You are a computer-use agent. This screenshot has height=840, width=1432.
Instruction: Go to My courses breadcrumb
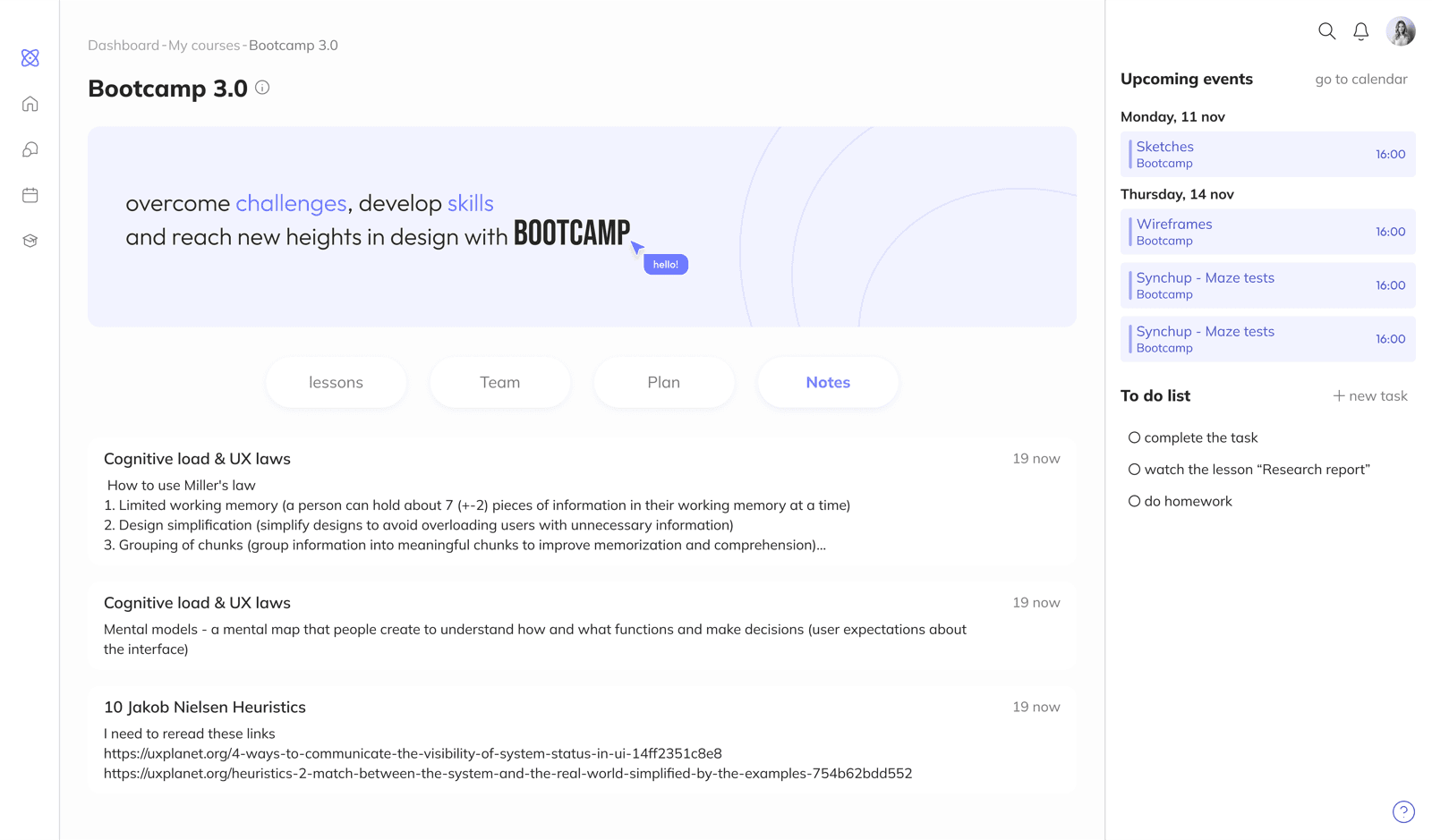[204, 45]
